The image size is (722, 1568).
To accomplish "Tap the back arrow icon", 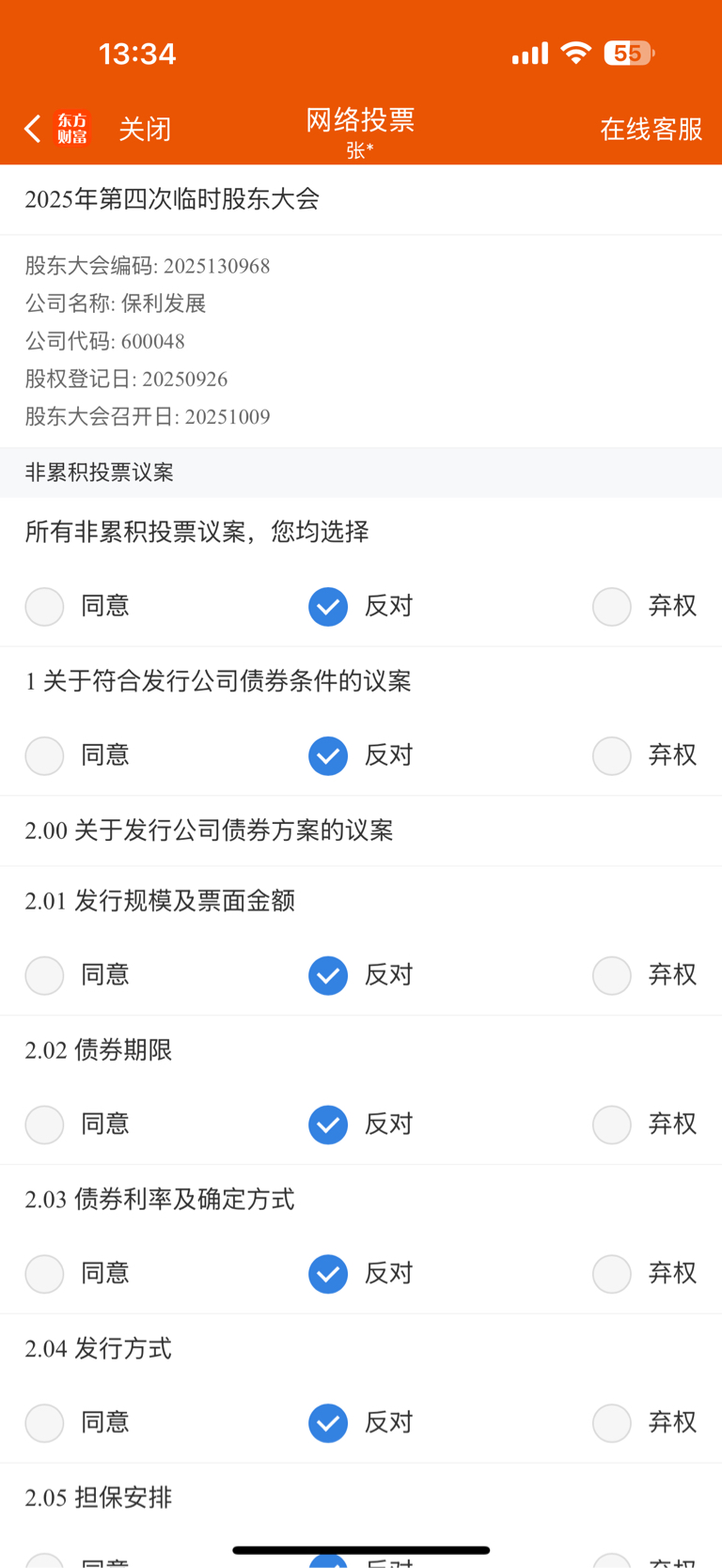I will 33,129.
